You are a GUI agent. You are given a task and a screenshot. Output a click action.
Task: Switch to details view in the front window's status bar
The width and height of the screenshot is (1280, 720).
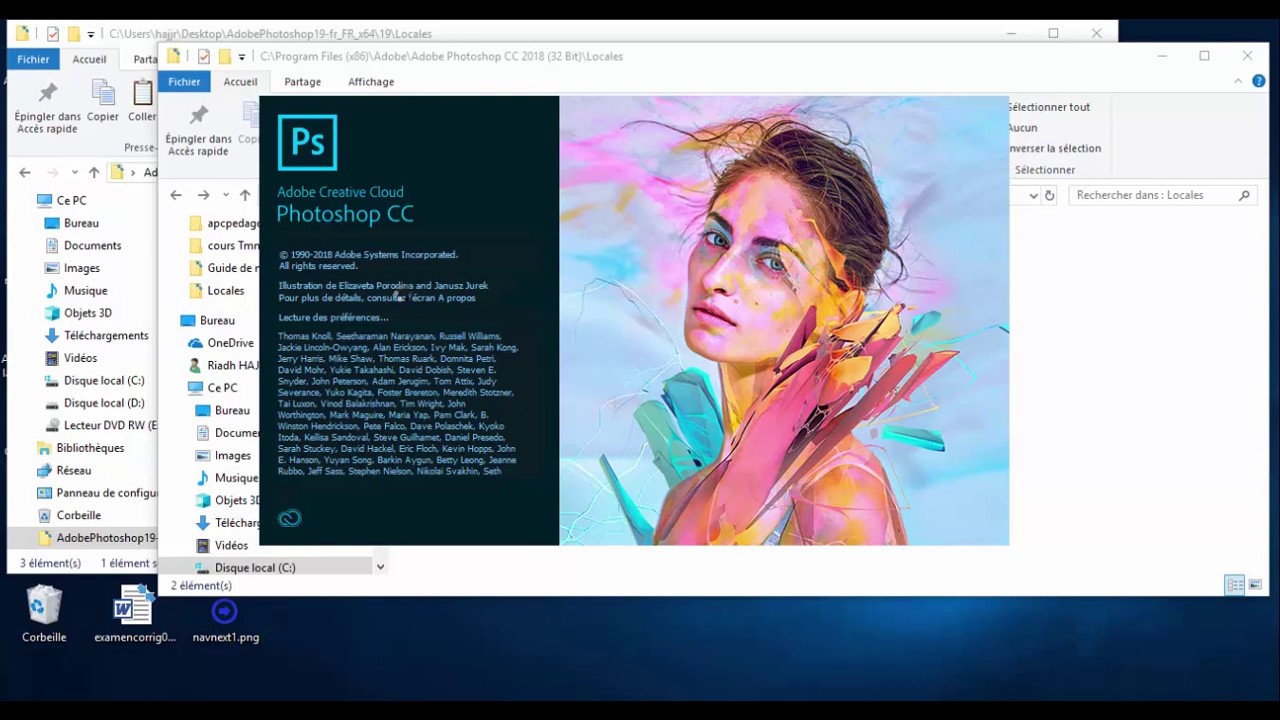click(1235, 585)
